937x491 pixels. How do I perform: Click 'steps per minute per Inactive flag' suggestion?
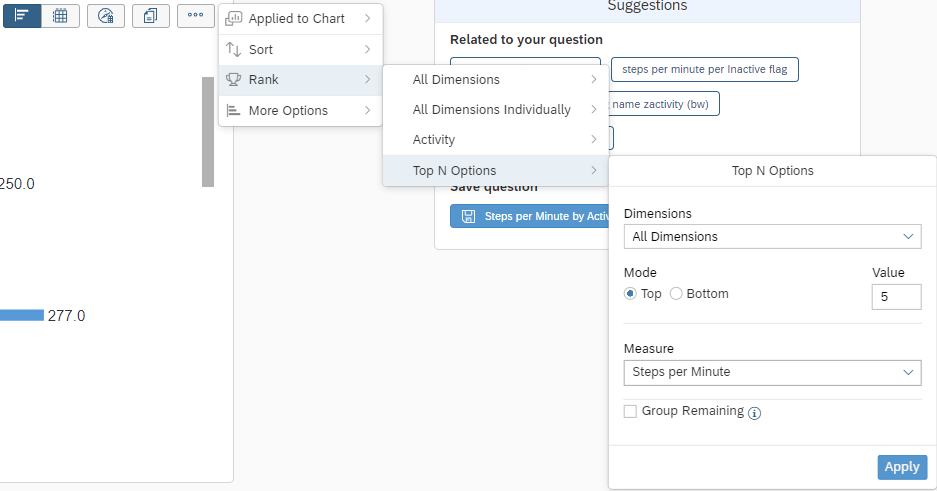[x=705, y=70]
